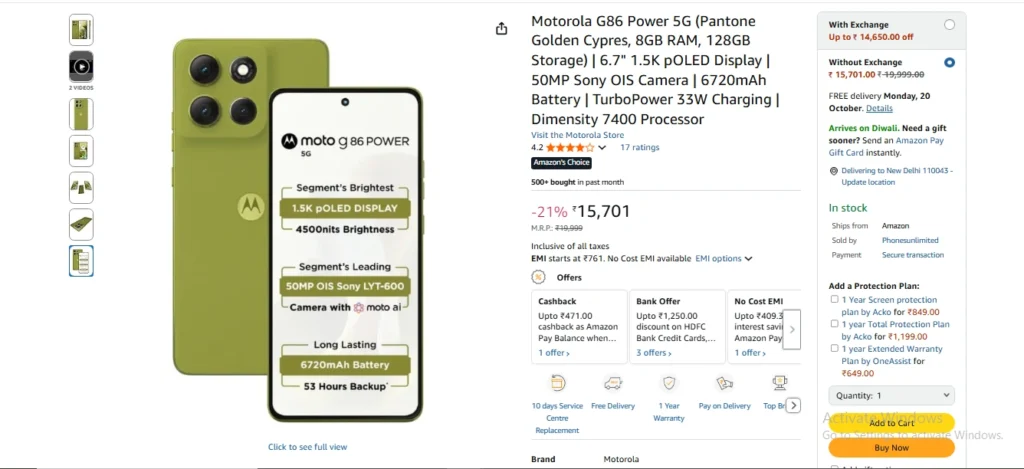The width and height of the screenshot is (1024, 469).
Task: Expand the EMI options dropdown
Action: coord(724,258)
